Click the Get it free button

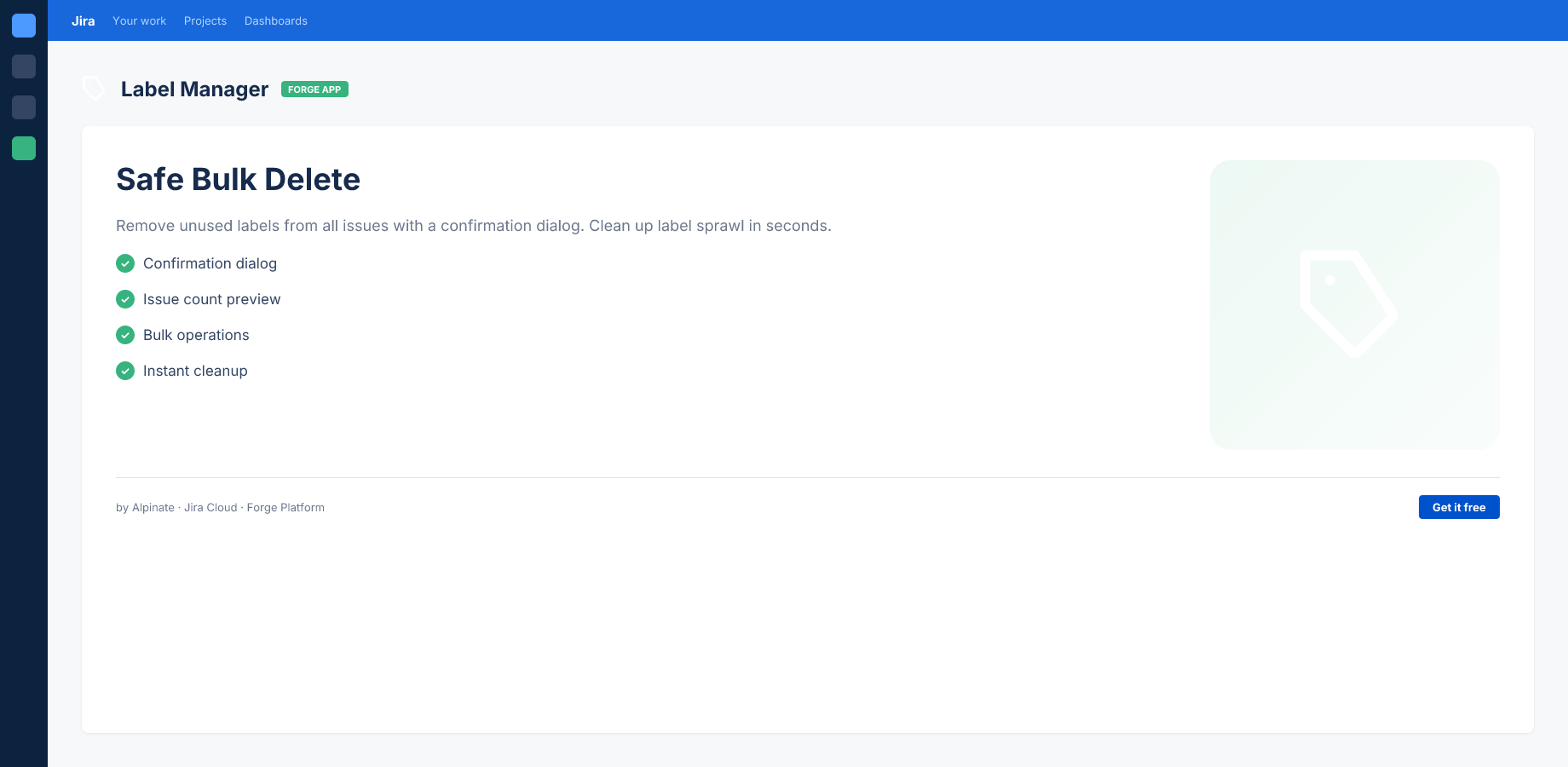click(1459, 507)
